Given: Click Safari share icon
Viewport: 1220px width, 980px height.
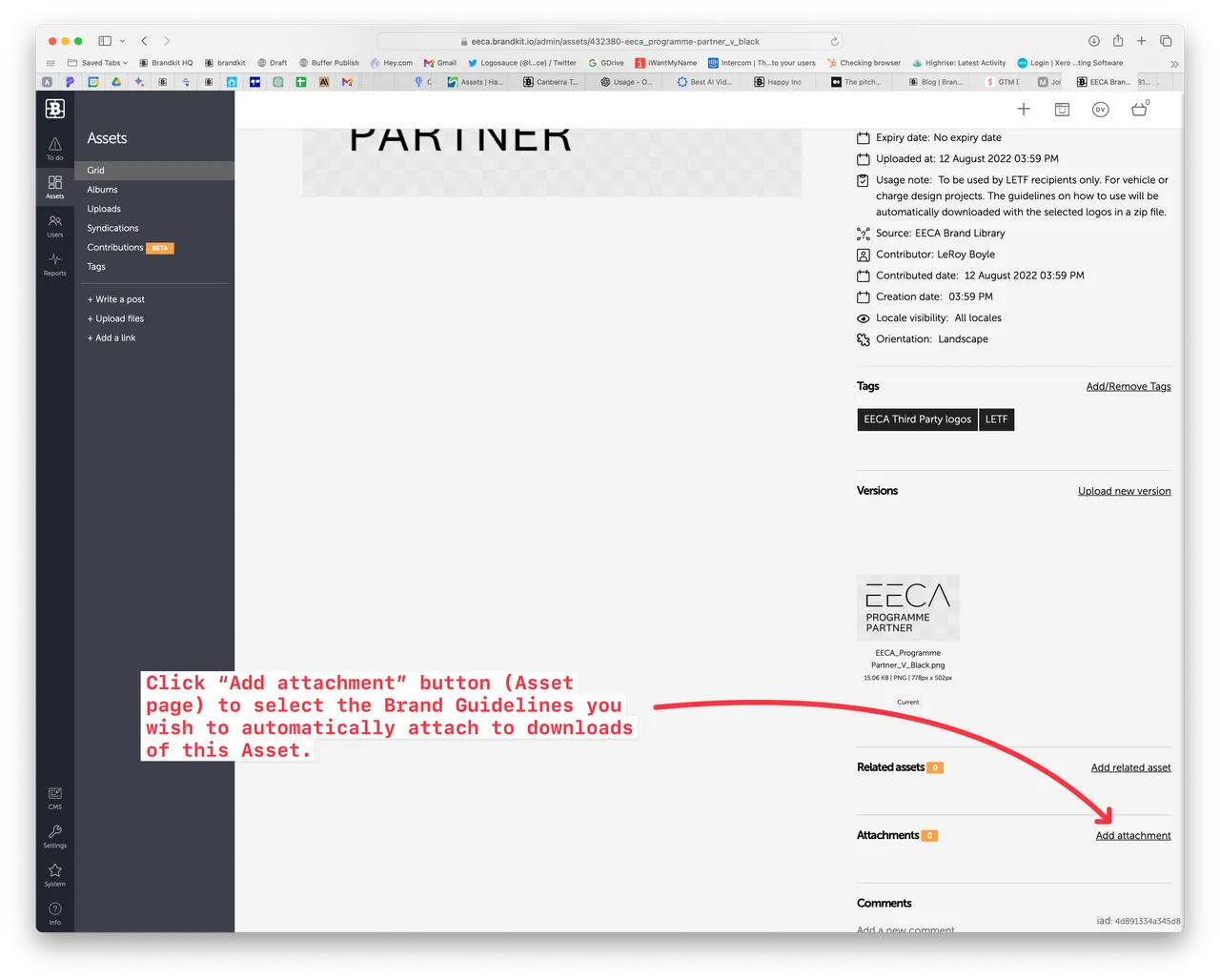Looking at the screenshot, I should [1118, 40].
